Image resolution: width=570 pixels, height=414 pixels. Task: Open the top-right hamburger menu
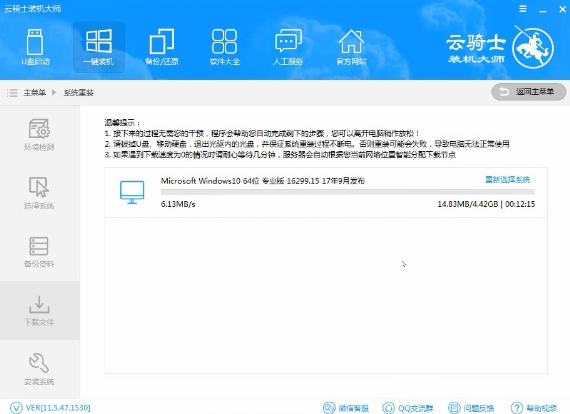(523, 9)
